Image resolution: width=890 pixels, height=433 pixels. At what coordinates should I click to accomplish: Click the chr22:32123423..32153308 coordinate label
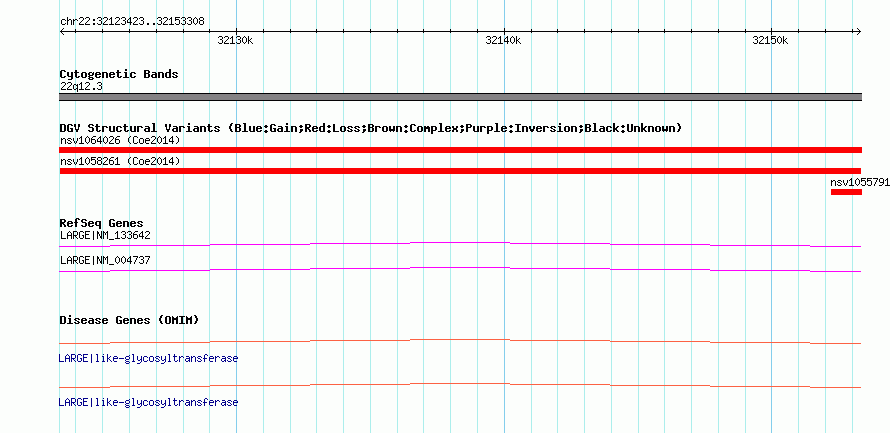coord(132,22)
